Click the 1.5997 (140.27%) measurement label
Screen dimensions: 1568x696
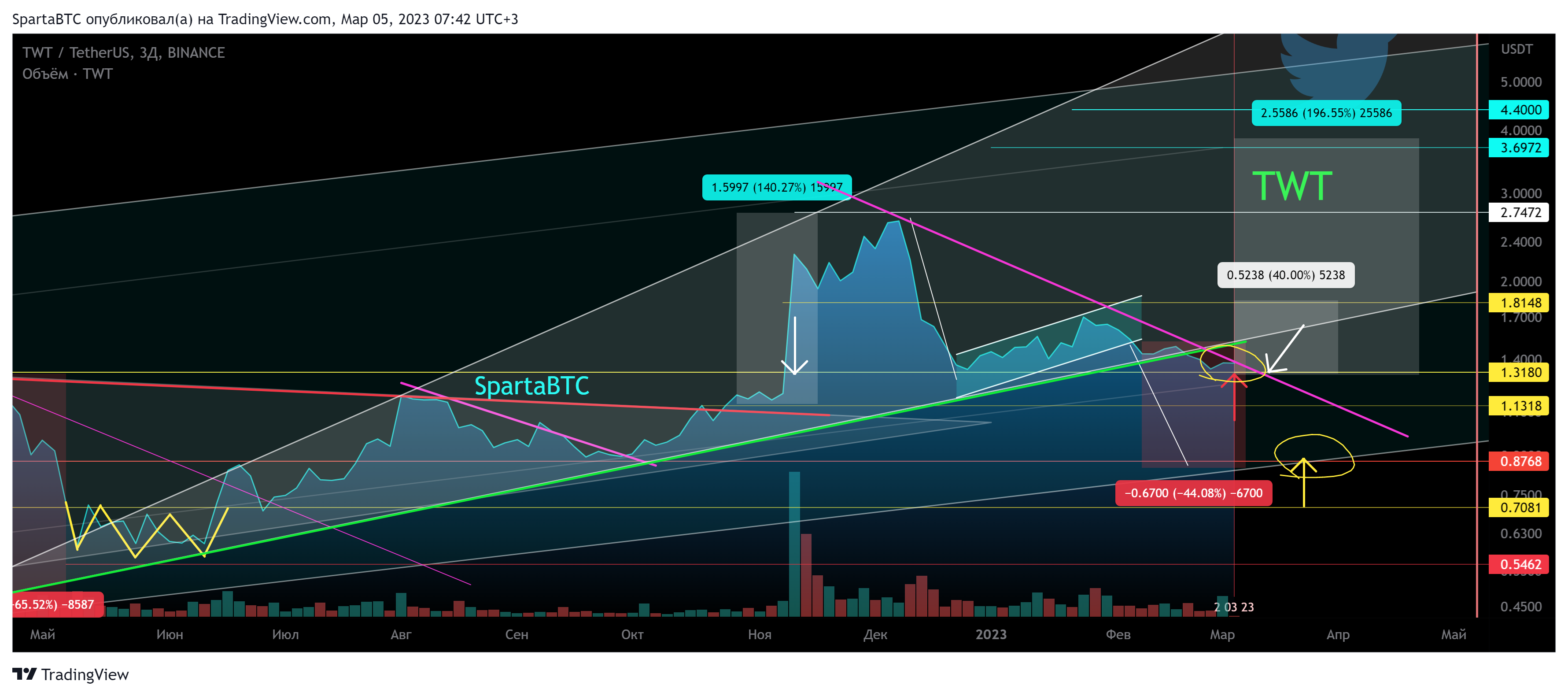point(777,187)
